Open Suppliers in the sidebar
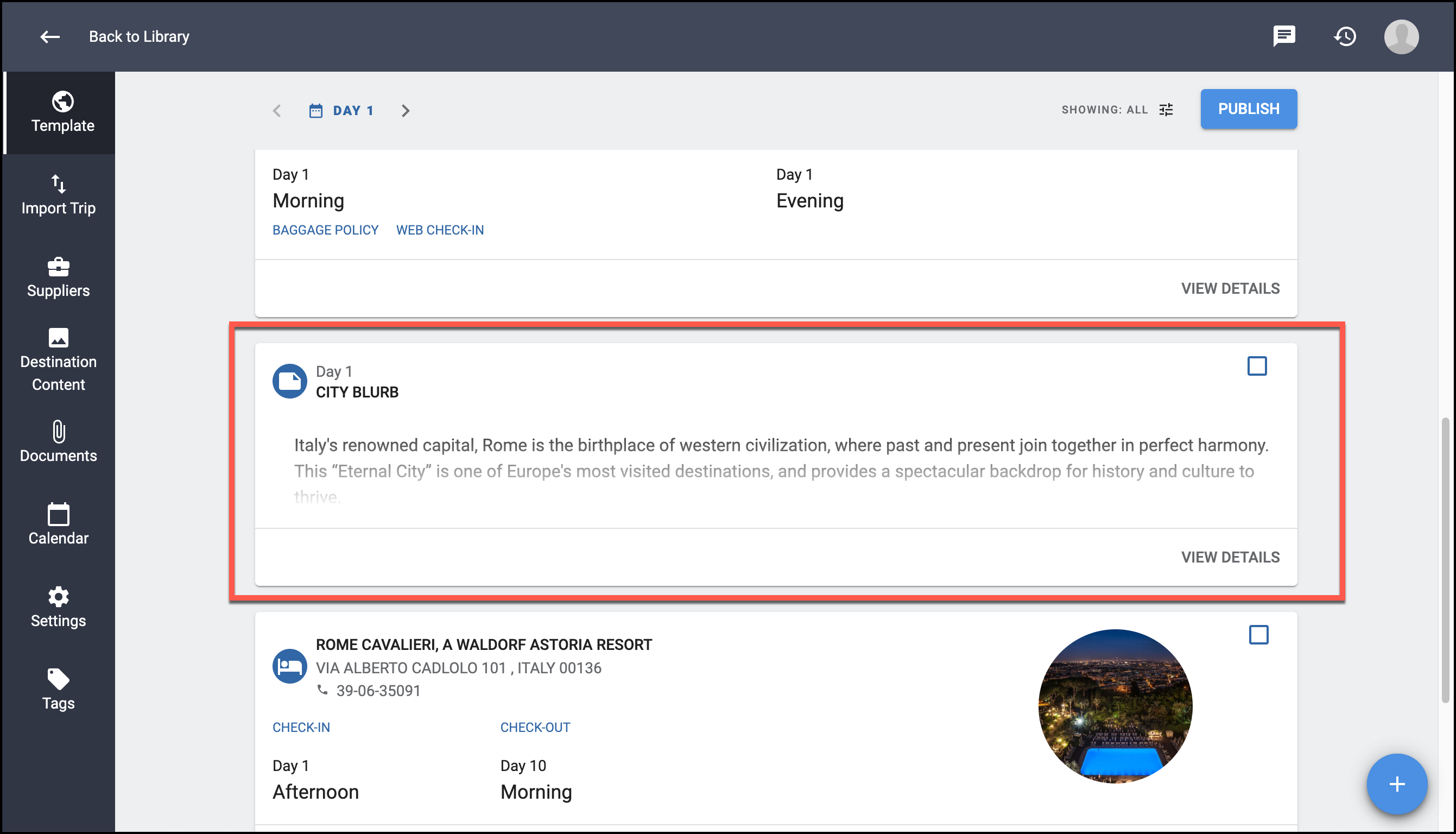 59,278
